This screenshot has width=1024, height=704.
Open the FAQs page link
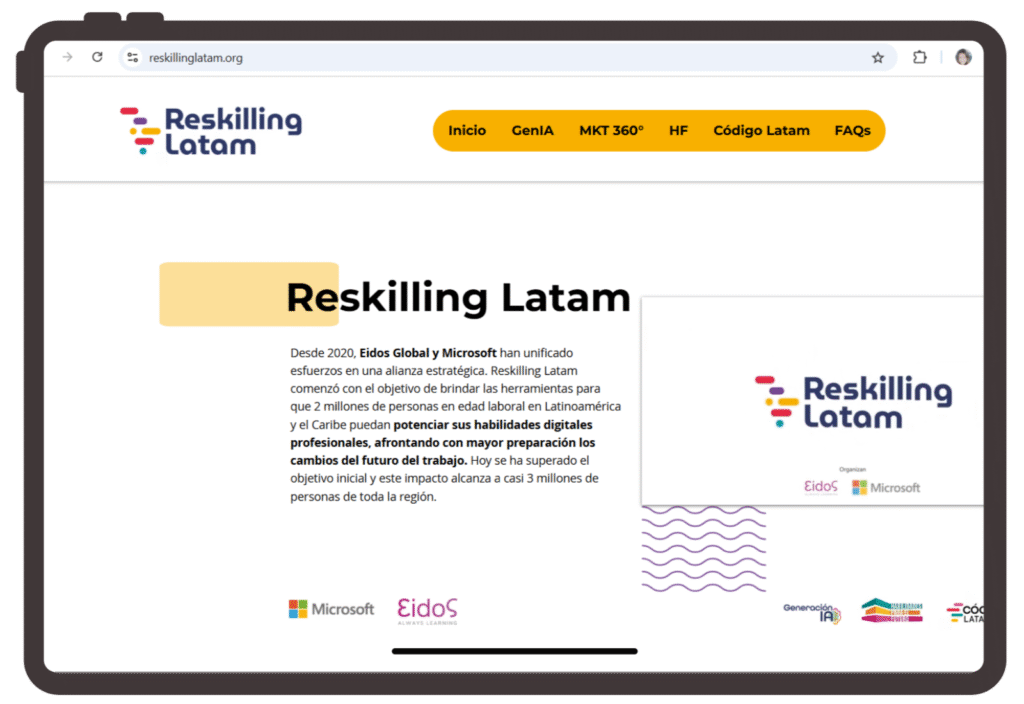tap(852, 131)
